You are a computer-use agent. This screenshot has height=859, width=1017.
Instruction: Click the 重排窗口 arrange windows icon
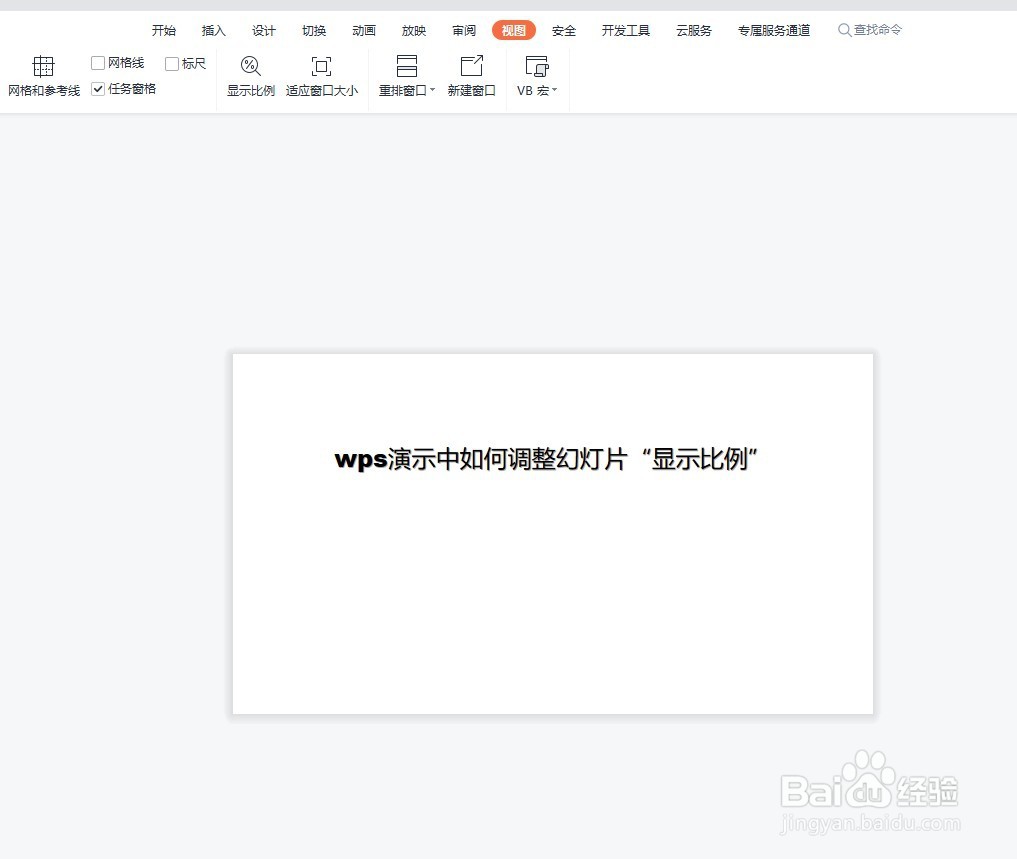coord(407,66)
